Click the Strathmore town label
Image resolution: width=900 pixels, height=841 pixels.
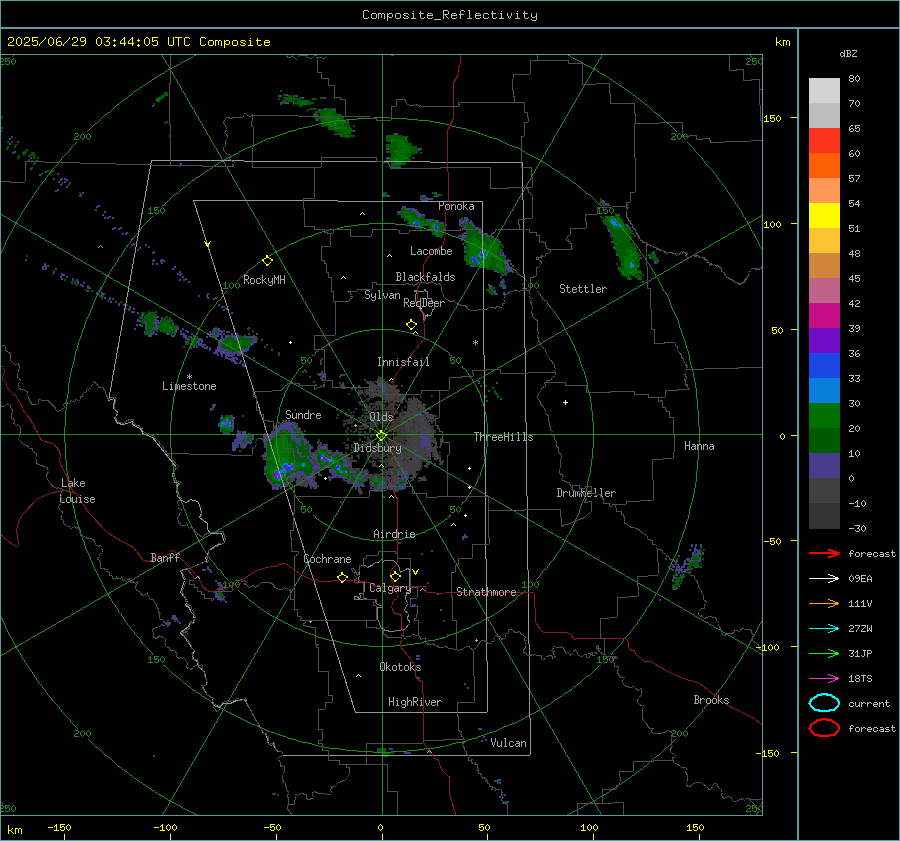tap(486, 592)
